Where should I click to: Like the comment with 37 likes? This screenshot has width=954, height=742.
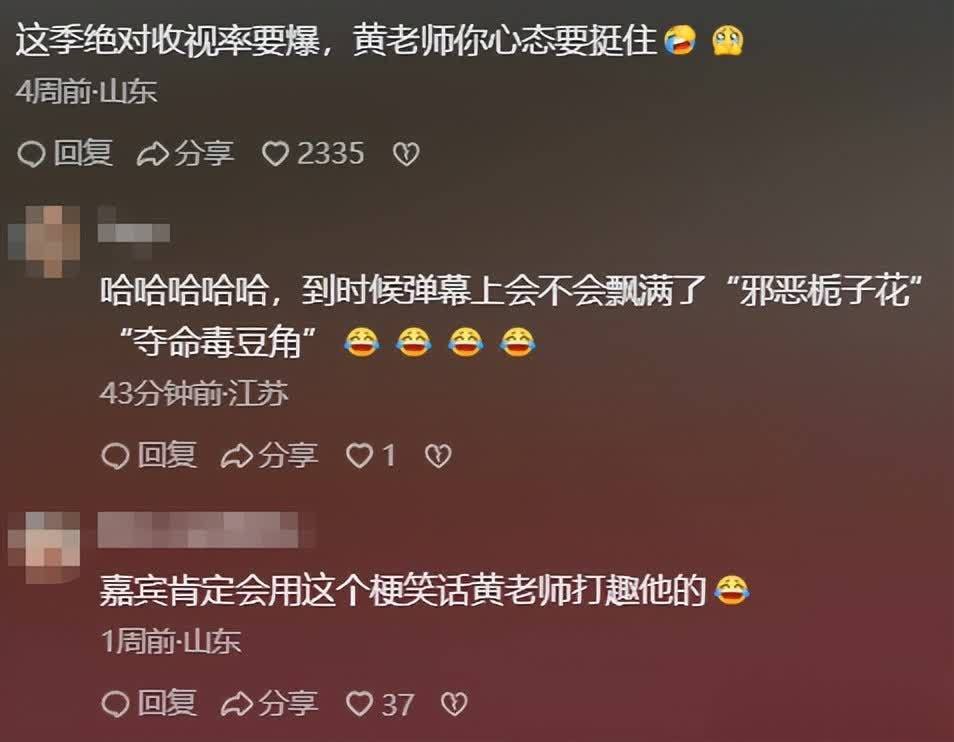380,704
